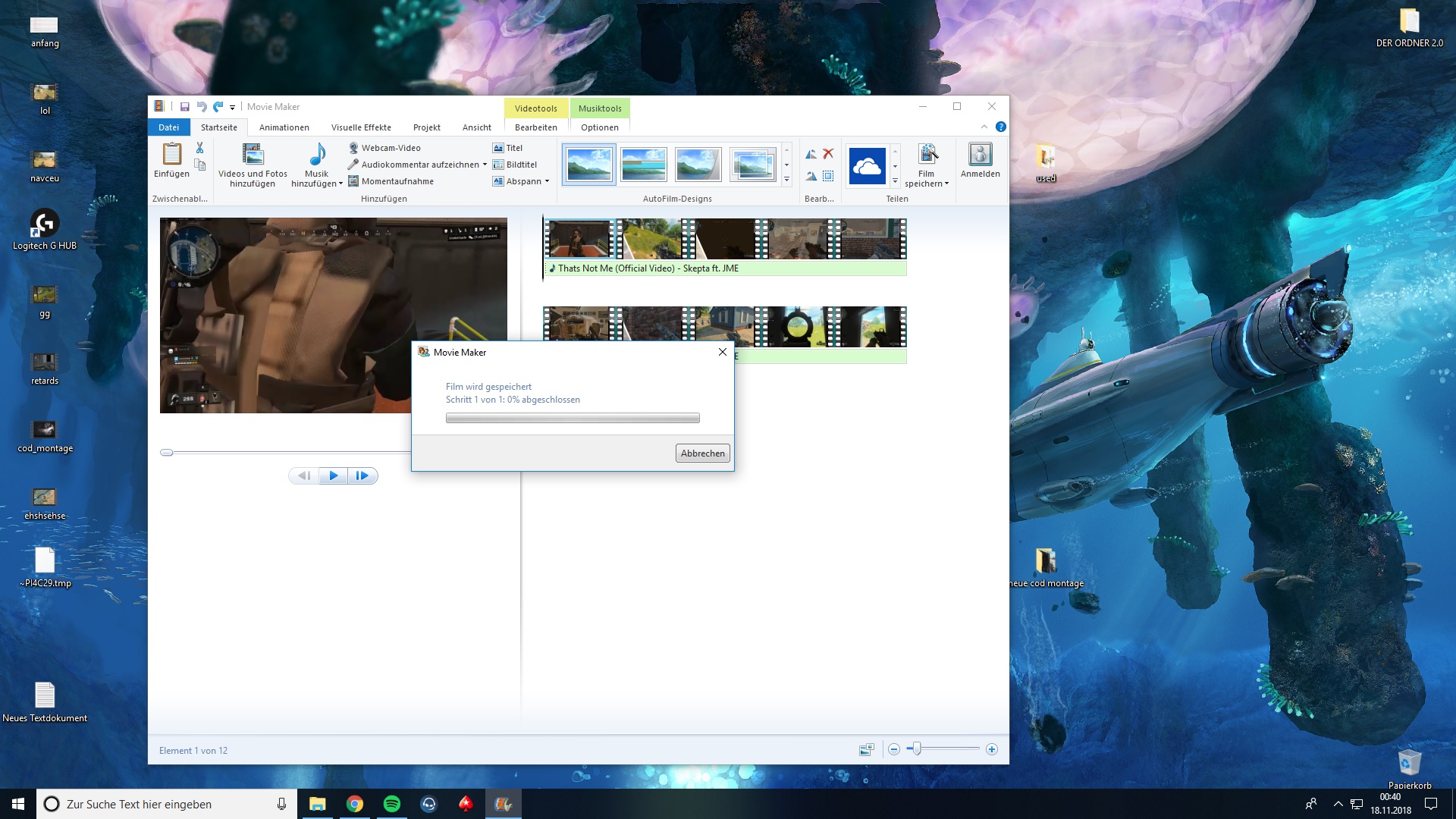Open the blue Datei menu button
Viewport: 1456px width, 819px height.
[168, 127]
